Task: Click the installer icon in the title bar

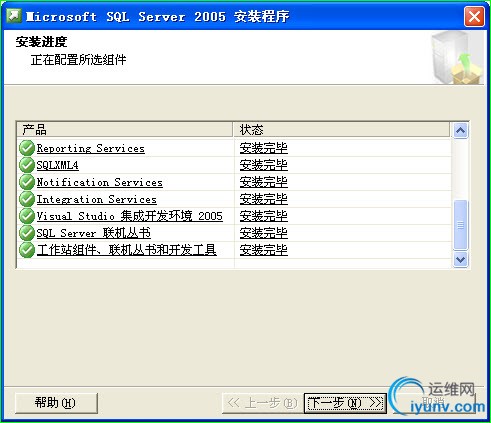Action: pos(14,16)
